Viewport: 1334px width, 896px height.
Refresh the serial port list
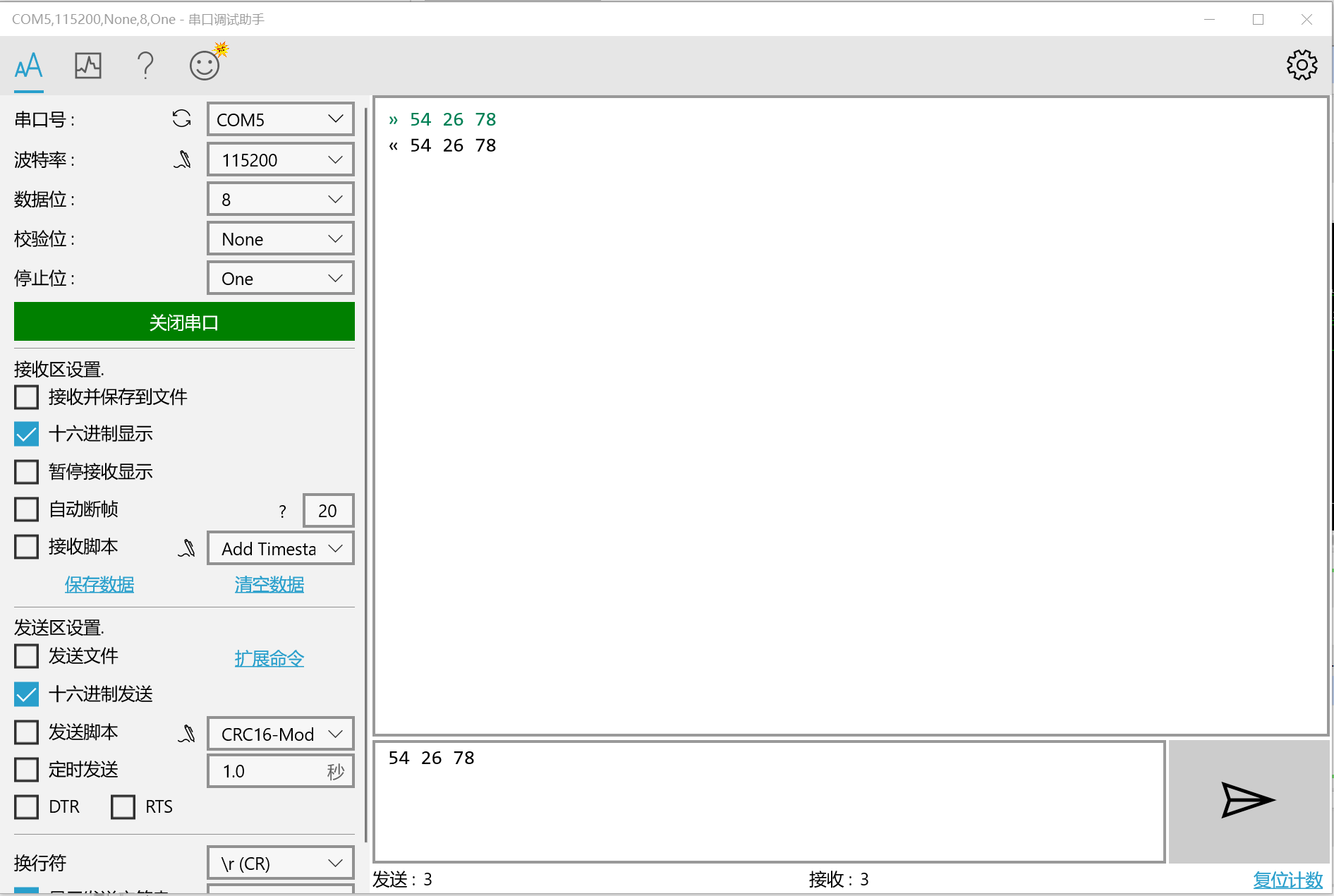182,119
